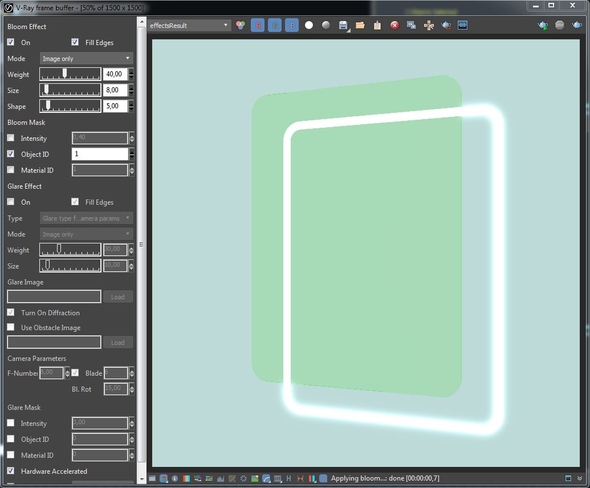Screen dimensions: 590x488
Task: Switch to RGB color channels icon
Action: [x=240, y=25]
